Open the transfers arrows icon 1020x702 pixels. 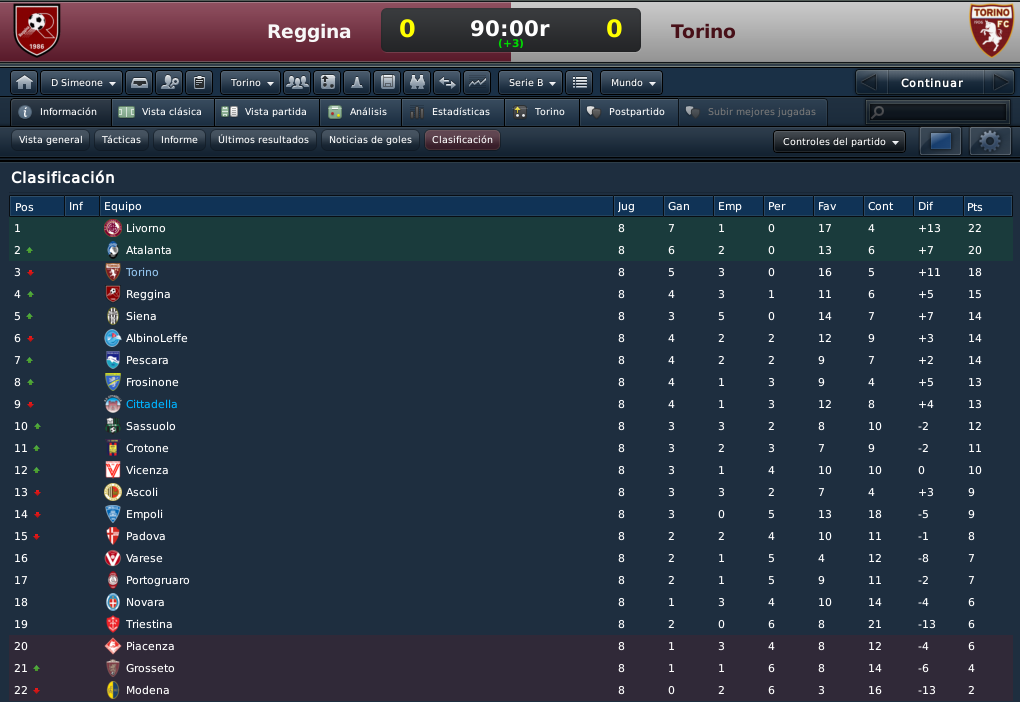[447, 83]
